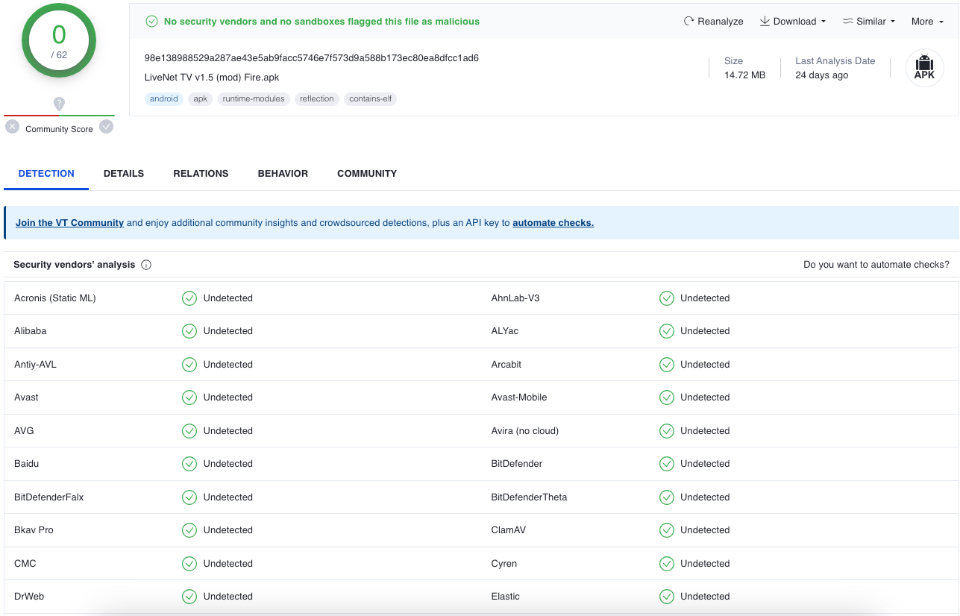
Task: Select the runtime-modules tag
Action: [253, 99]
